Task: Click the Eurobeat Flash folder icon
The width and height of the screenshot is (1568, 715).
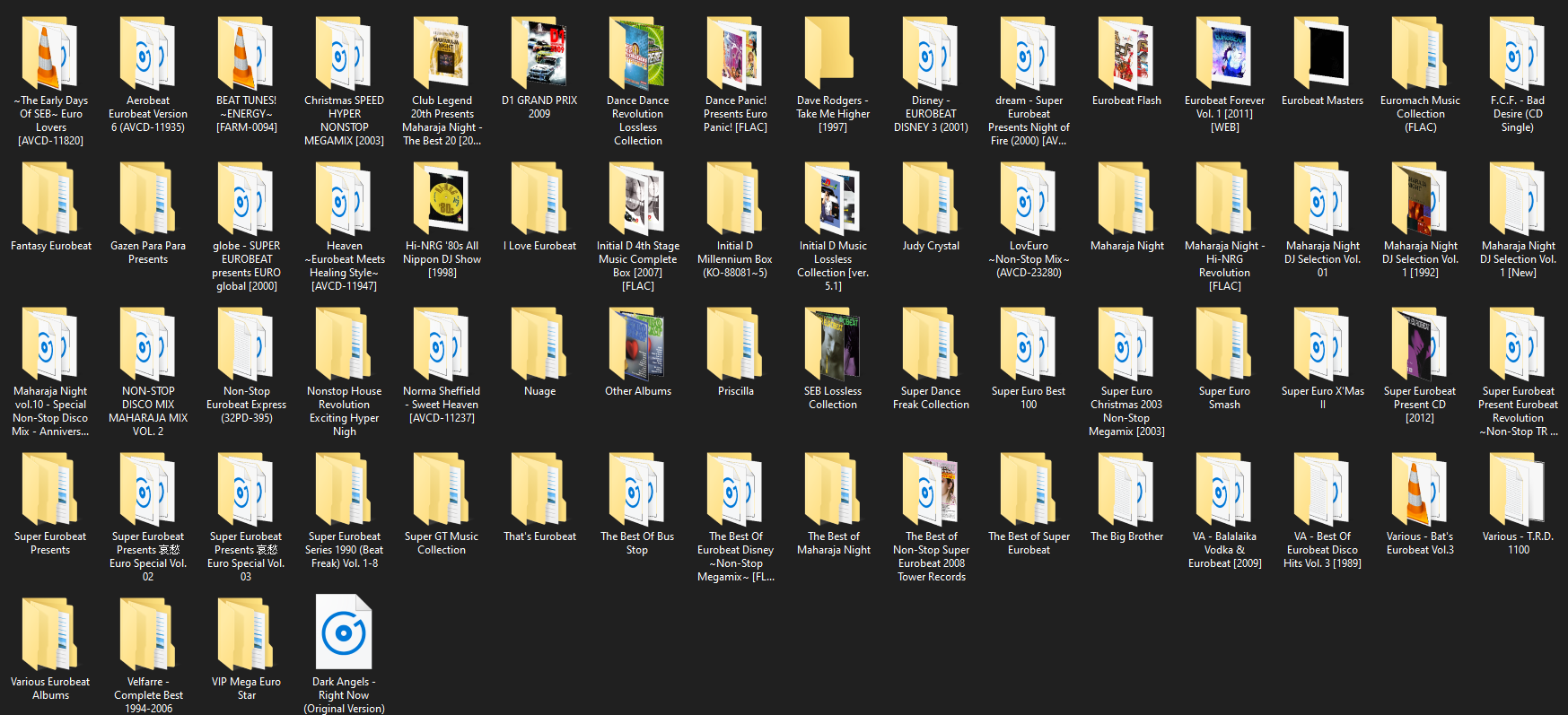Action: click(x=1126, y=54)
